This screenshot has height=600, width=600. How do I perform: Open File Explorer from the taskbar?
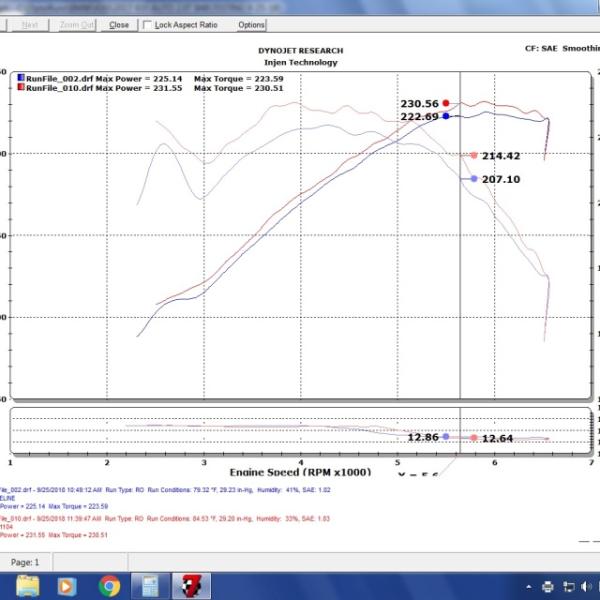[22, 585]
